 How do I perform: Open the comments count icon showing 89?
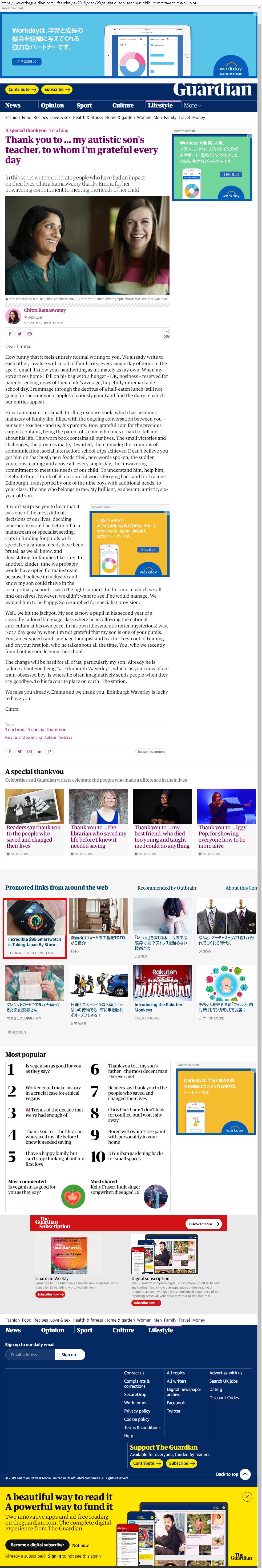pyautogui.click(x=167, y=334)
